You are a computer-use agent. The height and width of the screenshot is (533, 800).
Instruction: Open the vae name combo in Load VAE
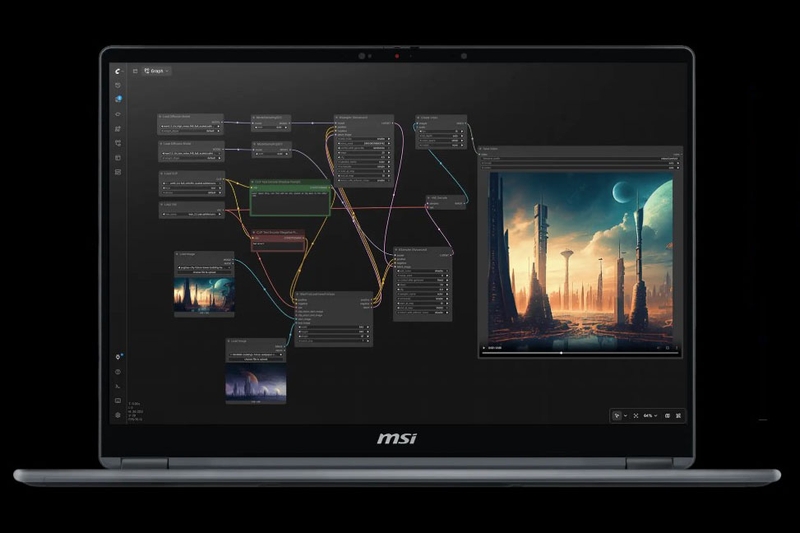(x=192, y=214)
